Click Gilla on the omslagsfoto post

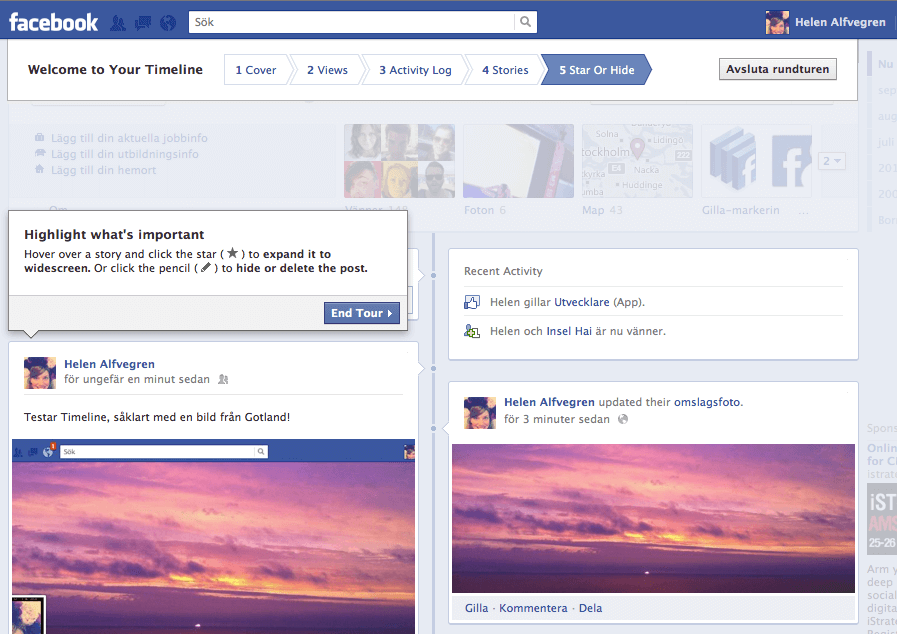(477, 608)
